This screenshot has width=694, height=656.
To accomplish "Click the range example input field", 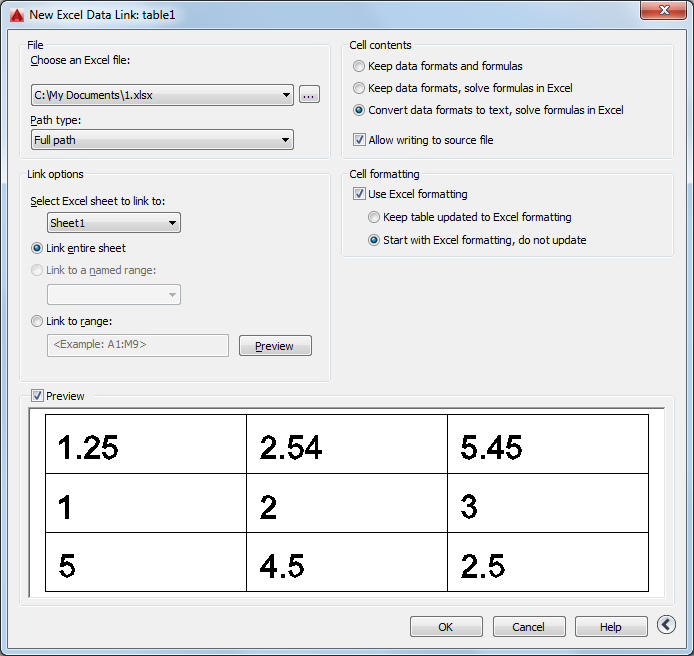I will tap(138, 345).
